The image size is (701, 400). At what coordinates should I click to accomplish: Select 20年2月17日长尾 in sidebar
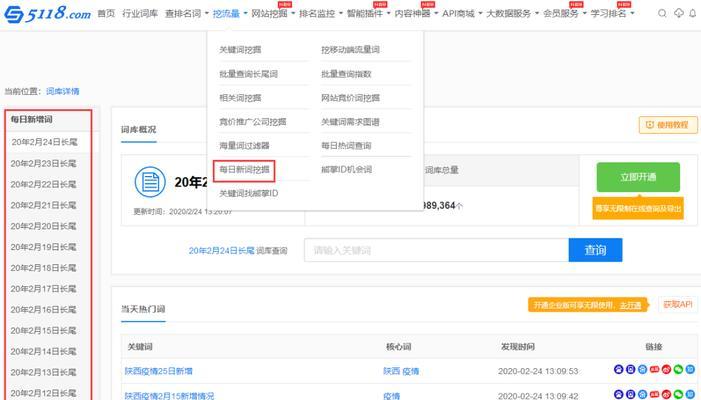point(43,289)
